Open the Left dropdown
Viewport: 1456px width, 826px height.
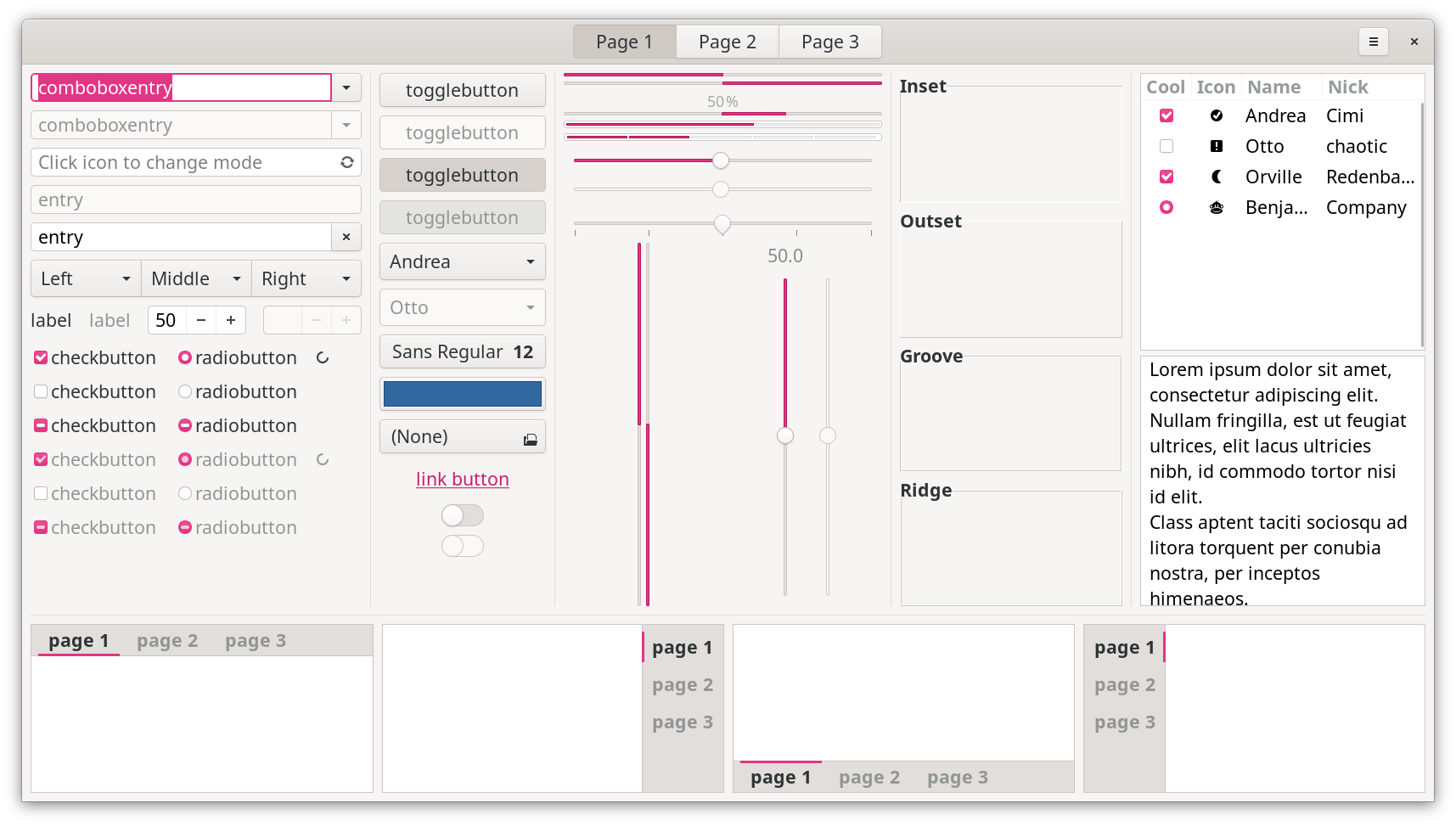(x=86, y=278)
